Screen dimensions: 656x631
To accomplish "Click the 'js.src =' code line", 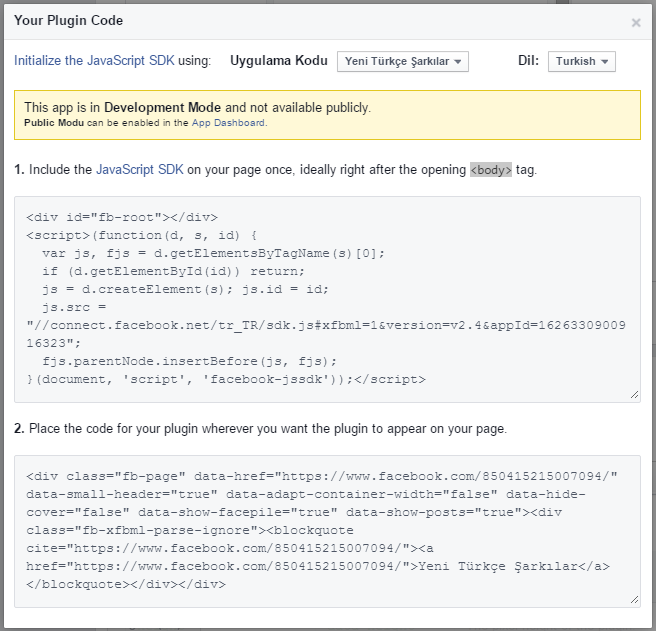I will [74, 307].
